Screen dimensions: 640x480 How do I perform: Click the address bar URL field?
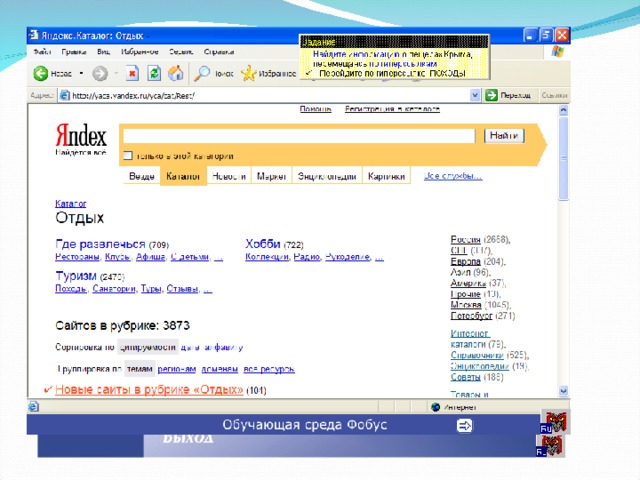click(269, 96)
